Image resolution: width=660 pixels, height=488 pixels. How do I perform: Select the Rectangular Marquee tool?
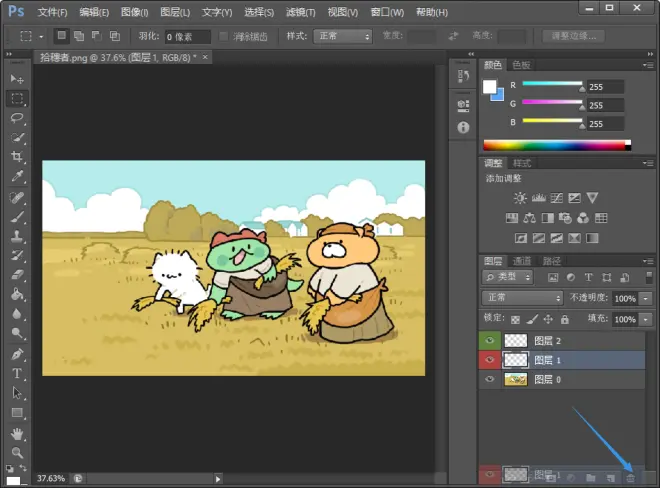[x=17, y=99]
